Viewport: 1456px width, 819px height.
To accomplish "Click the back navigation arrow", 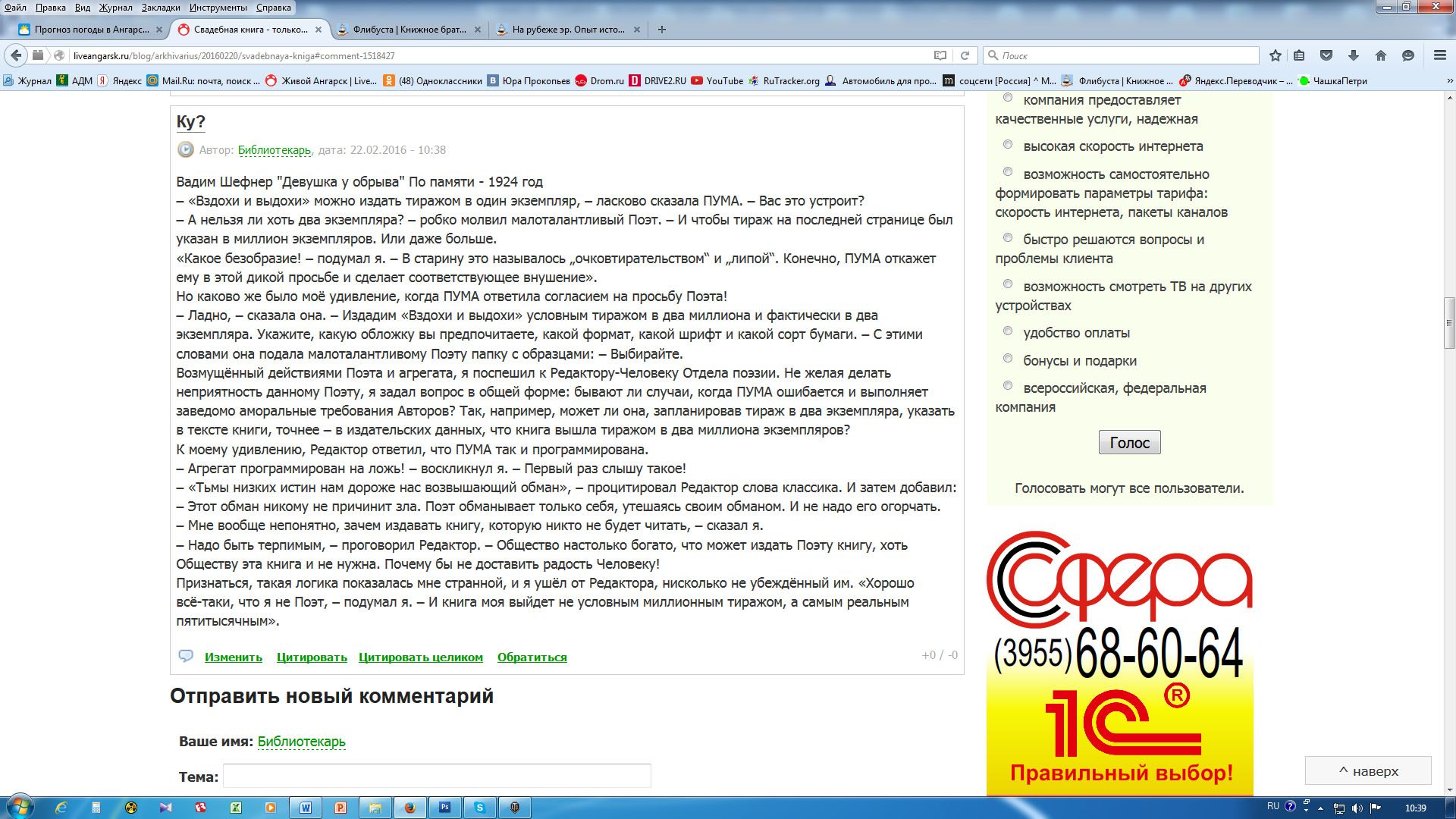I will [x=16, y=55].
